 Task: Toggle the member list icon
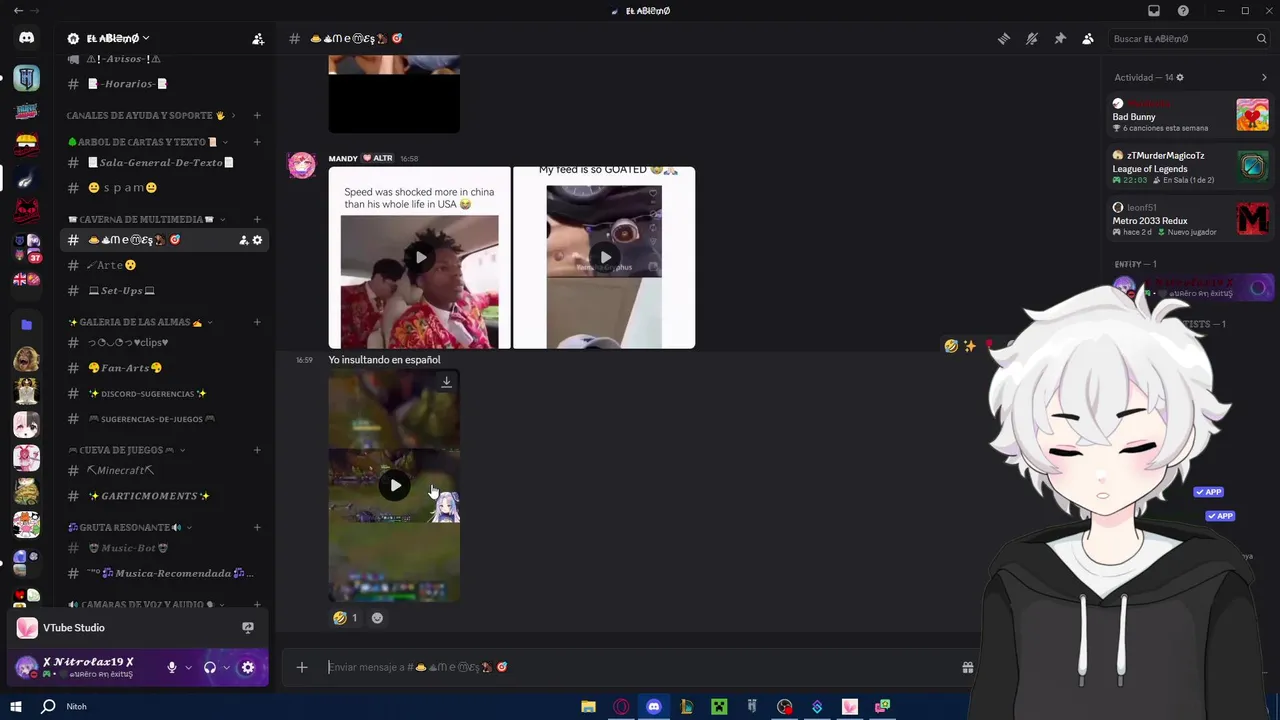point(1088,39)
